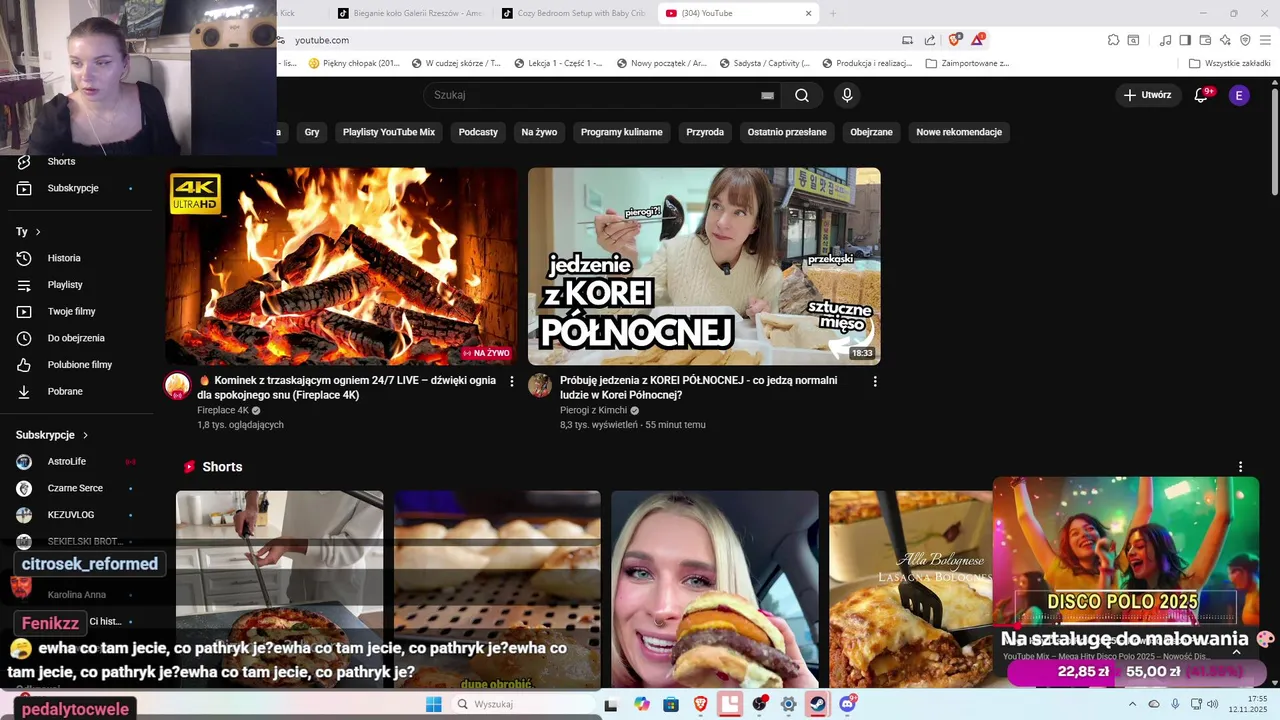Select the Playlisty YouTube Mix chip
Viewport: 1280px width, 720px height.
pos(389,132)
